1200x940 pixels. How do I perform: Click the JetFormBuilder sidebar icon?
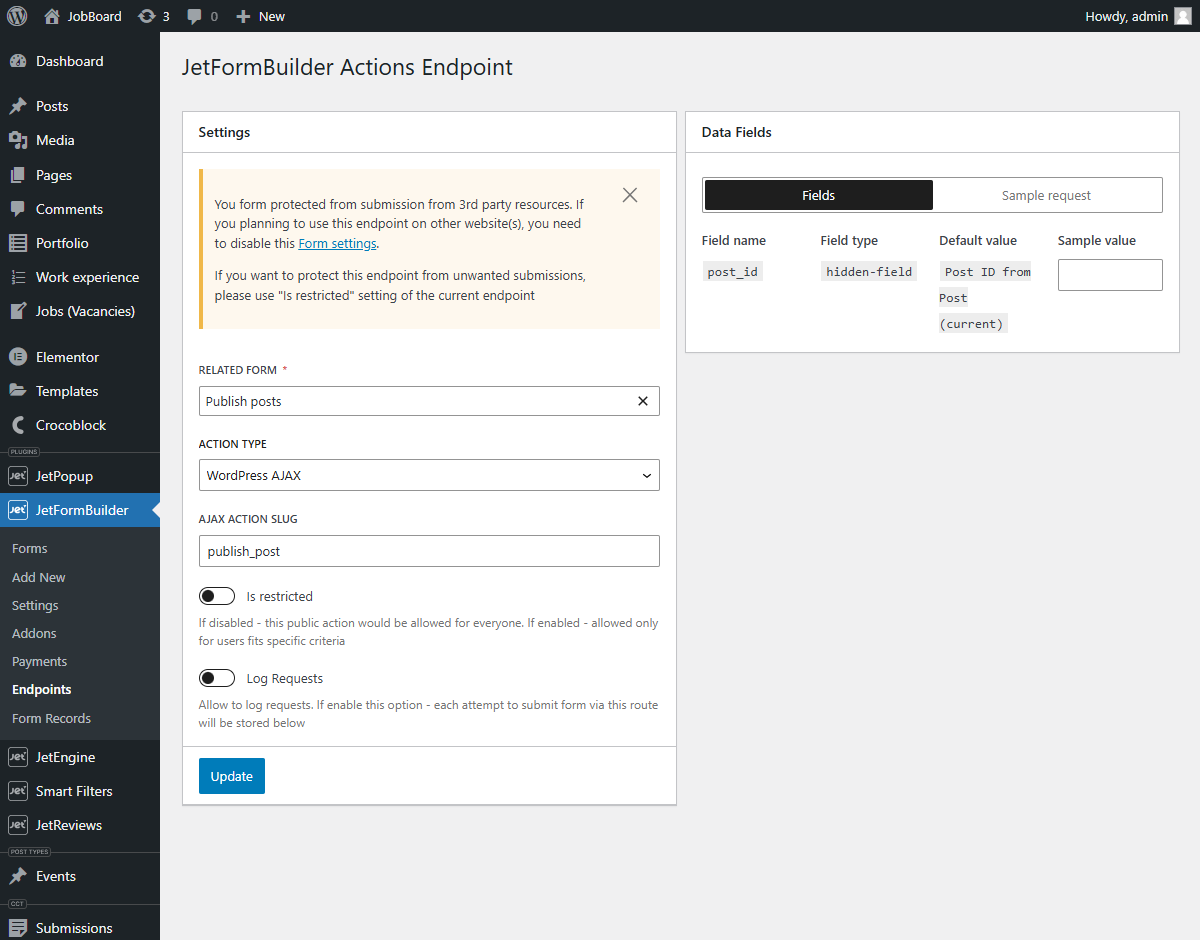pos(18,510)
